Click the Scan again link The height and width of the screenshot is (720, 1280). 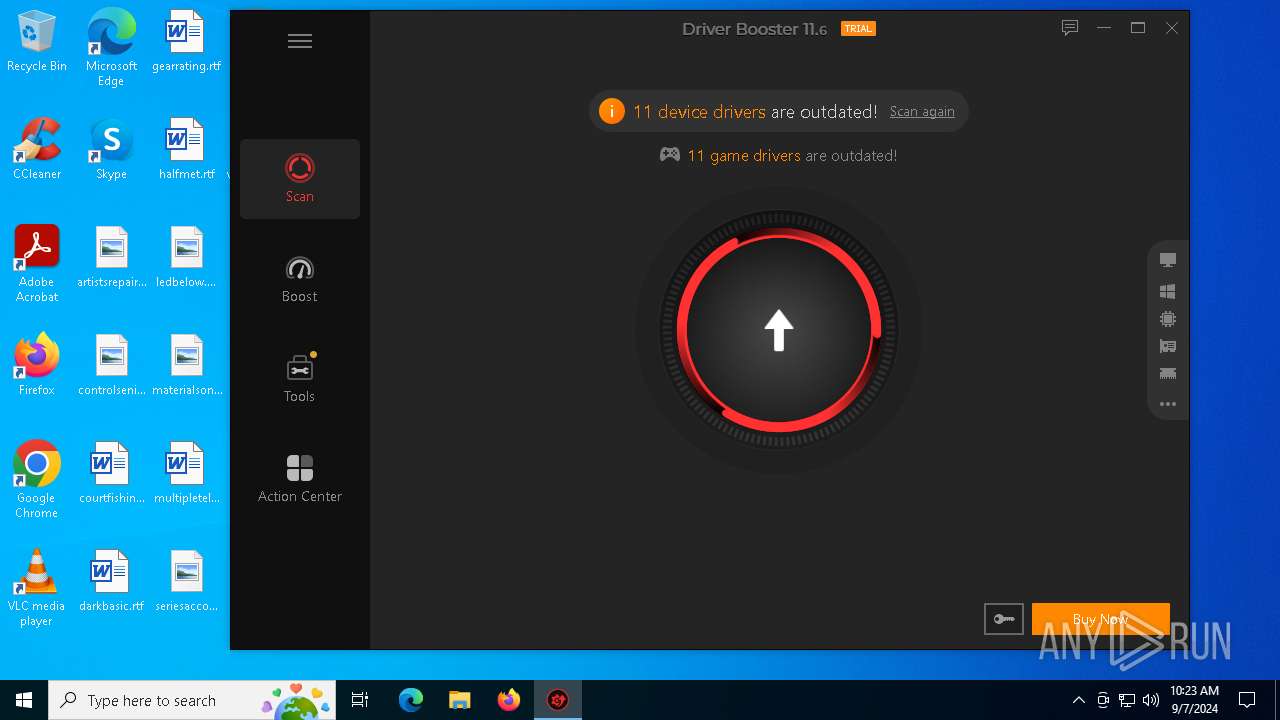point(922,112)
